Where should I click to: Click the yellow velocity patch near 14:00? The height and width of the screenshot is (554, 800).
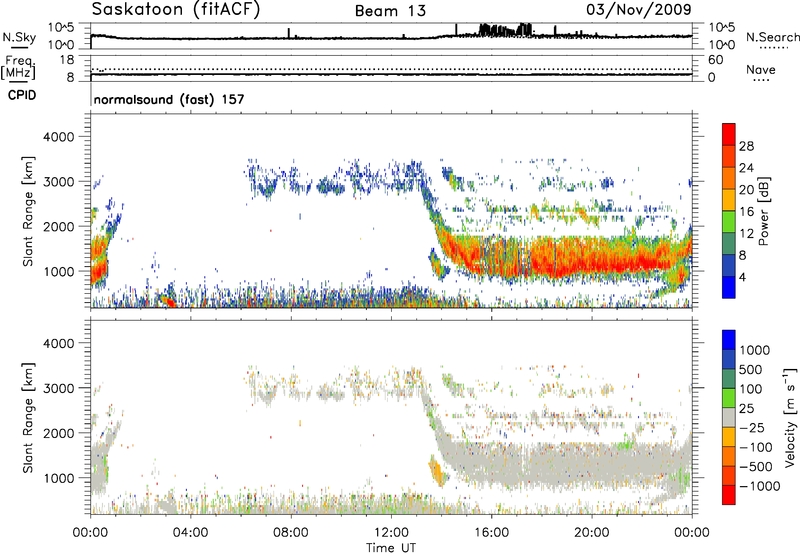coord(437,472)
